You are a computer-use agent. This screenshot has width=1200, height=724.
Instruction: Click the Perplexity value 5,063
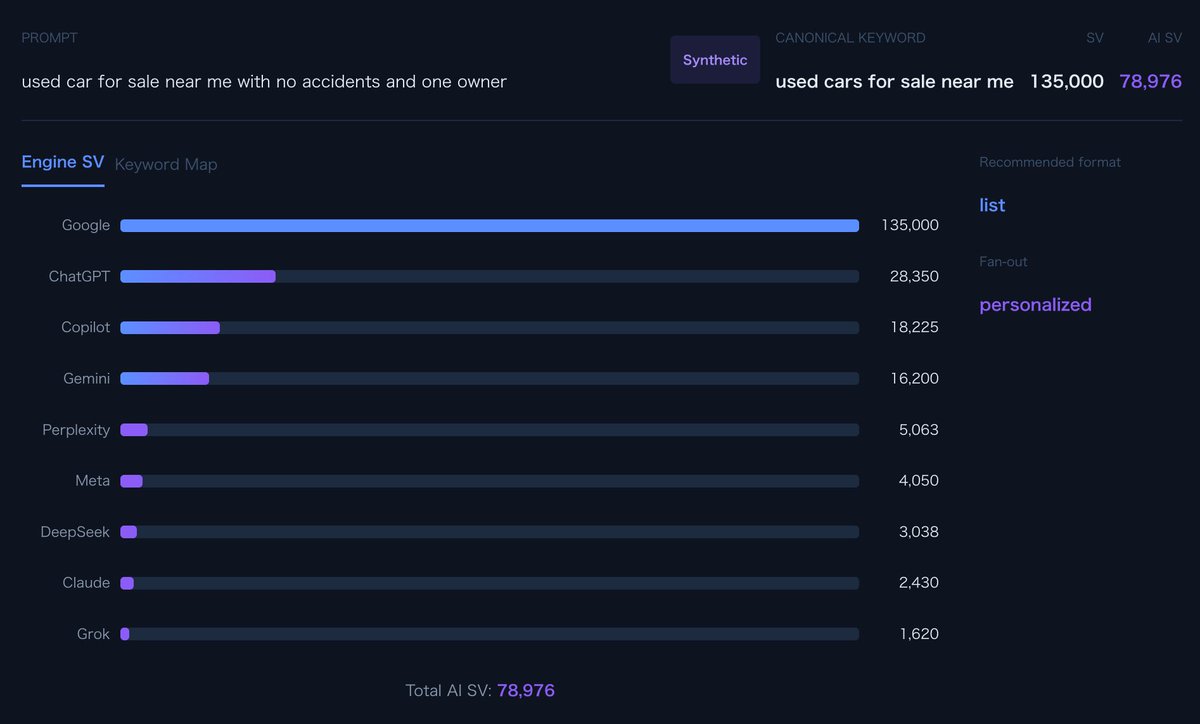919,430
